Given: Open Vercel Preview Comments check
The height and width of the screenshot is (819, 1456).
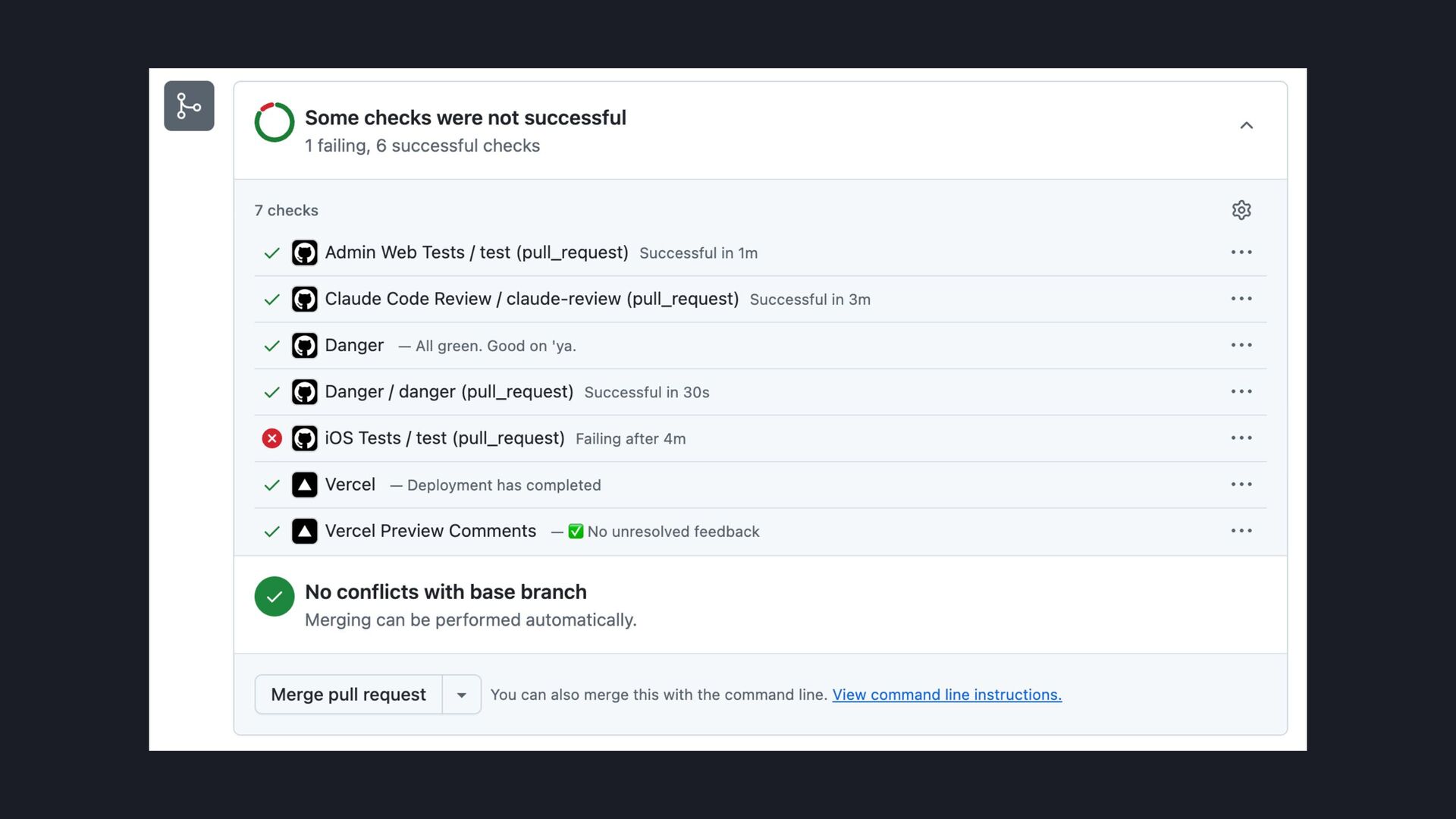Looking at the screenshot, I should coord(430,531).
